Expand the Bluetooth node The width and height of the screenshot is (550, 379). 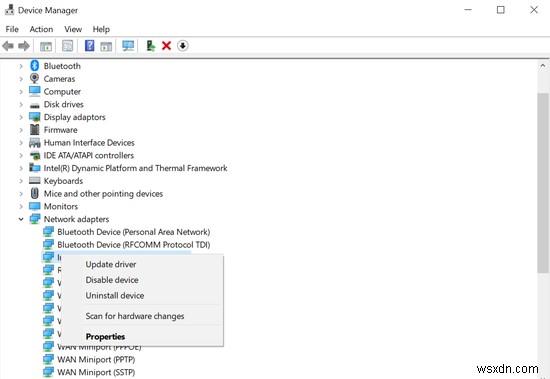coord(21,66)
